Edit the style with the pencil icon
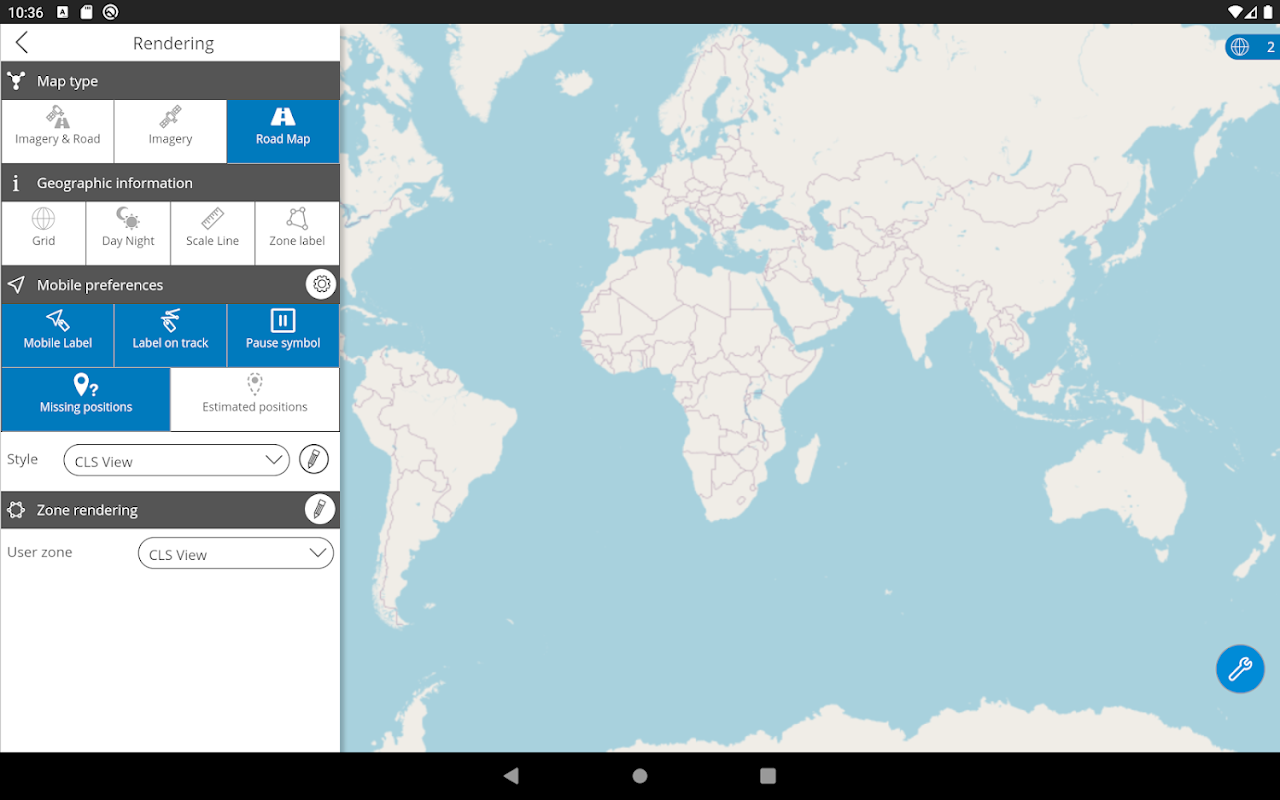Screen dimensions: 1280x800 pos(314,460)
